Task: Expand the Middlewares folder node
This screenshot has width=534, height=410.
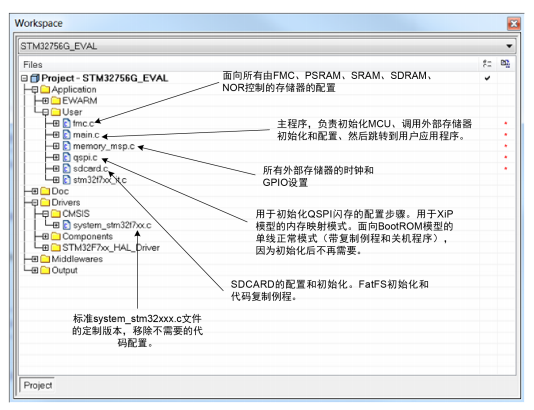Action: pos(35,259)
